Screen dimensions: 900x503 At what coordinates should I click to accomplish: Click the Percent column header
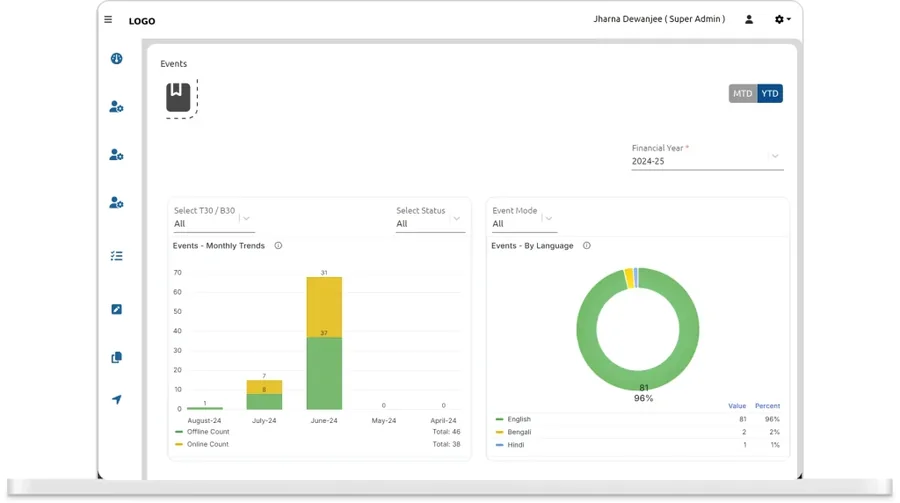(x=767, y=406)
